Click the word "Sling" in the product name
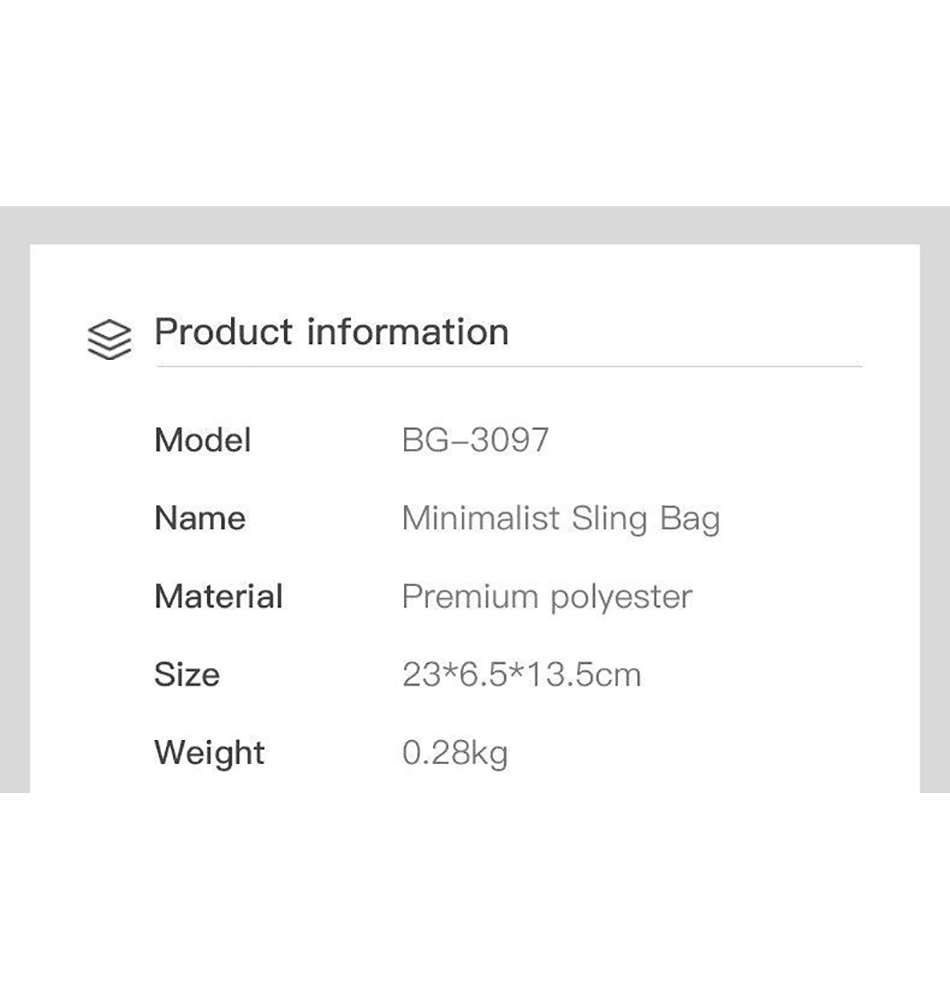Screen dimensions: 950x1000 tap(610, 520)
